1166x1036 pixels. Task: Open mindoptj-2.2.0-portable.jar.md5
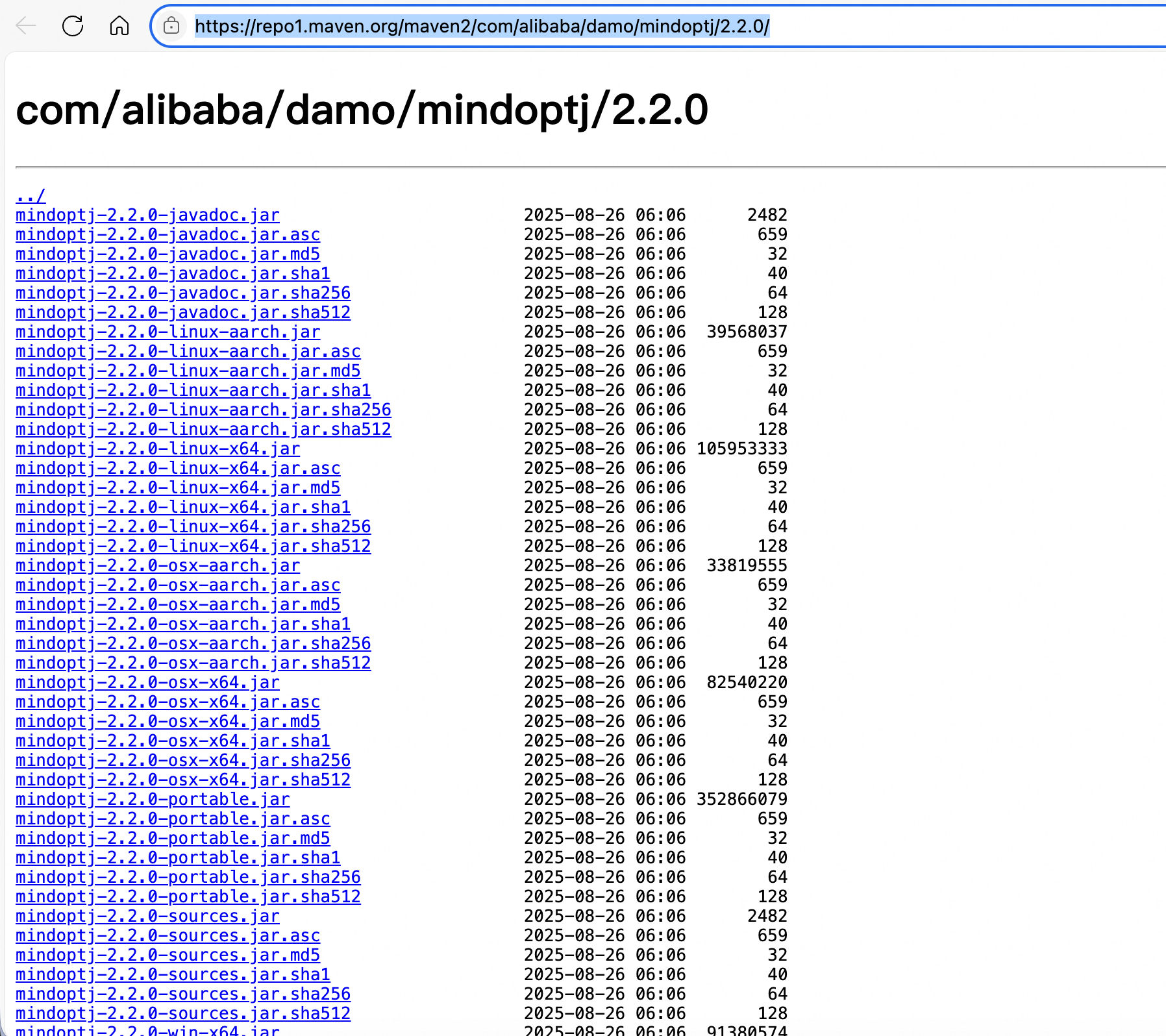pyautogui.click(x=173, y=838)
